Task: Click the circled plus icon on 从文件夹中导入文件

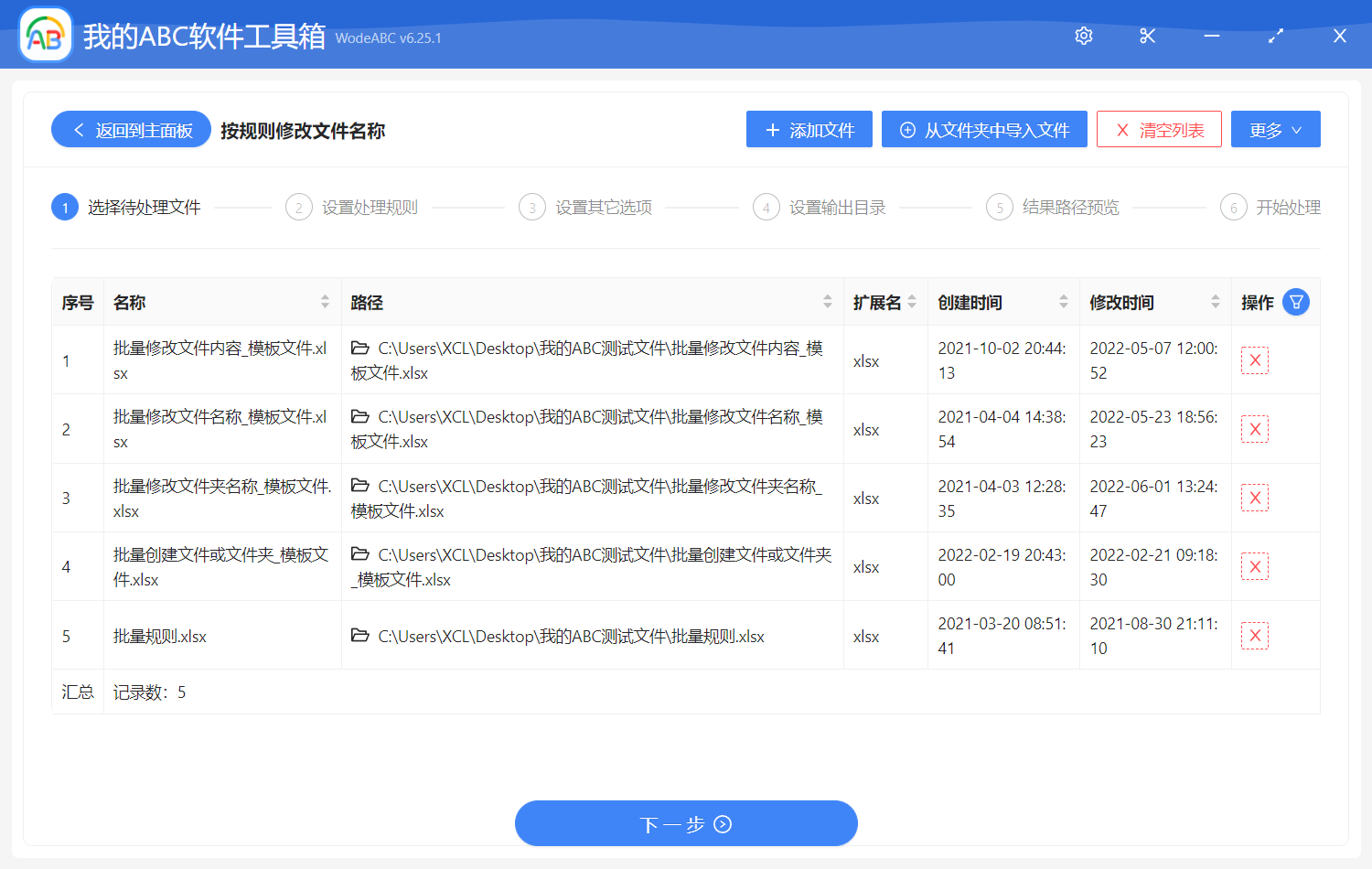Action: 906,129
